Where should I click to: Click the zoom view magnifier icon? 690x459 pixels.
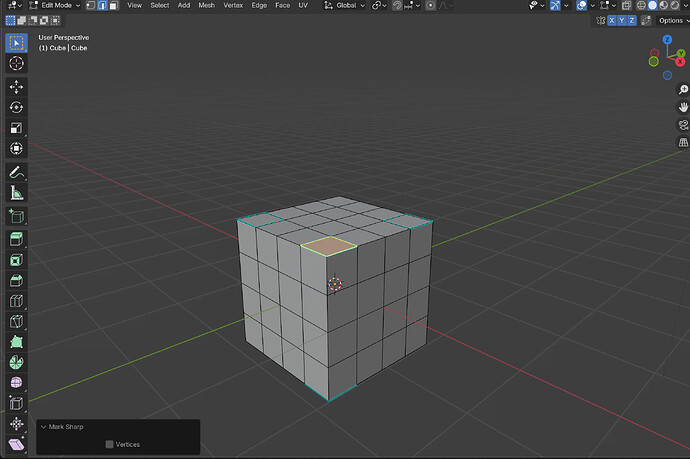point(683,90)
